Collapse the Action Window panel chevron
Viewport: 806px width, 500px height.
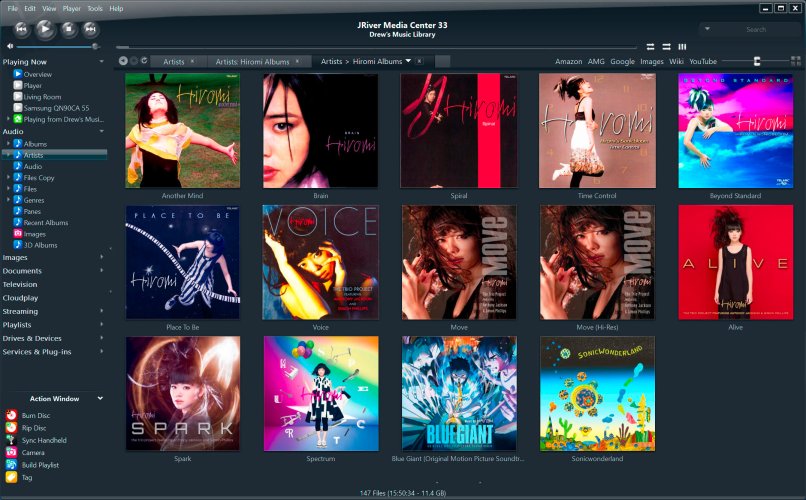pos(100,398)
